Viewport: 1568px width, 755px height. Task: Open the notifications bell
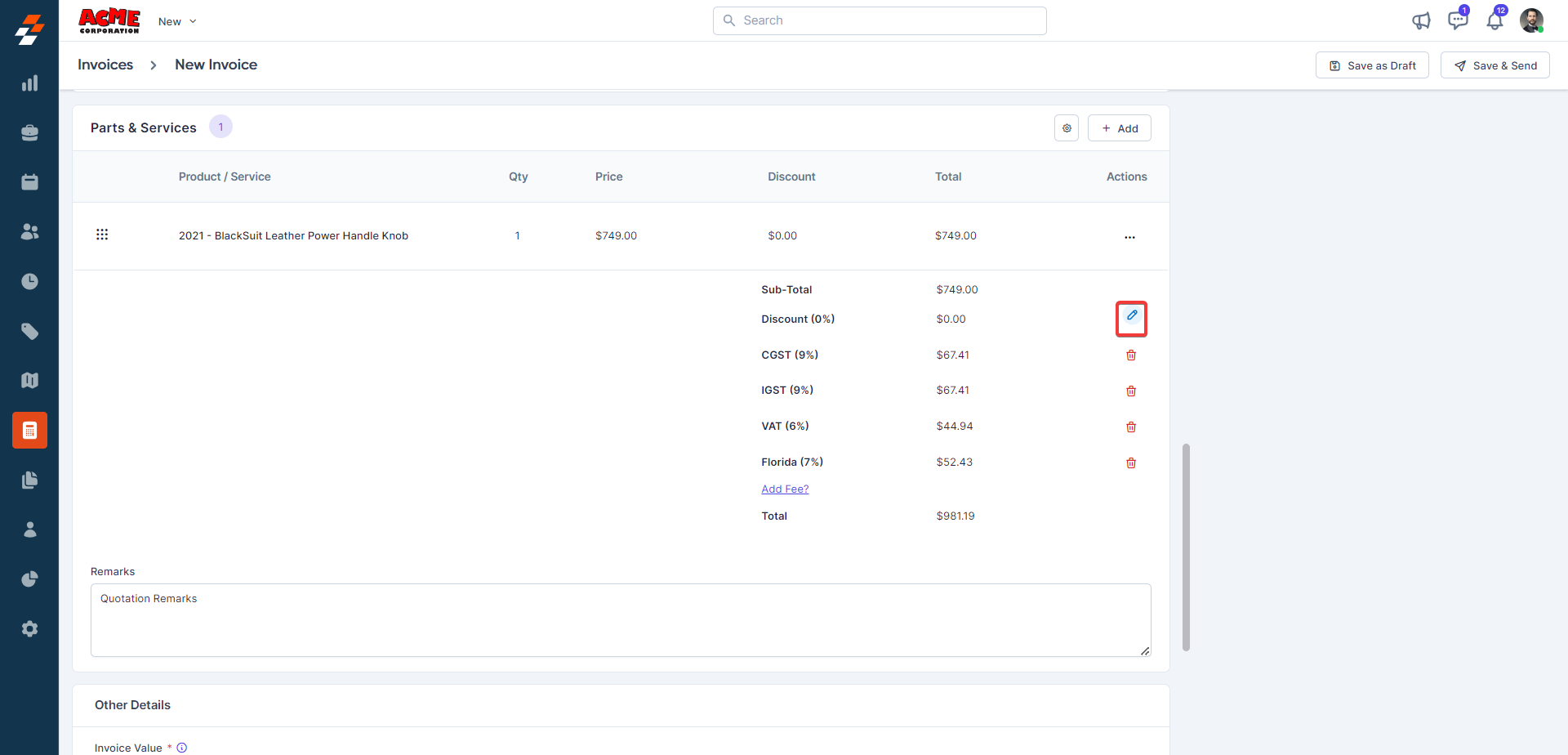click(x=1494, y=21)
